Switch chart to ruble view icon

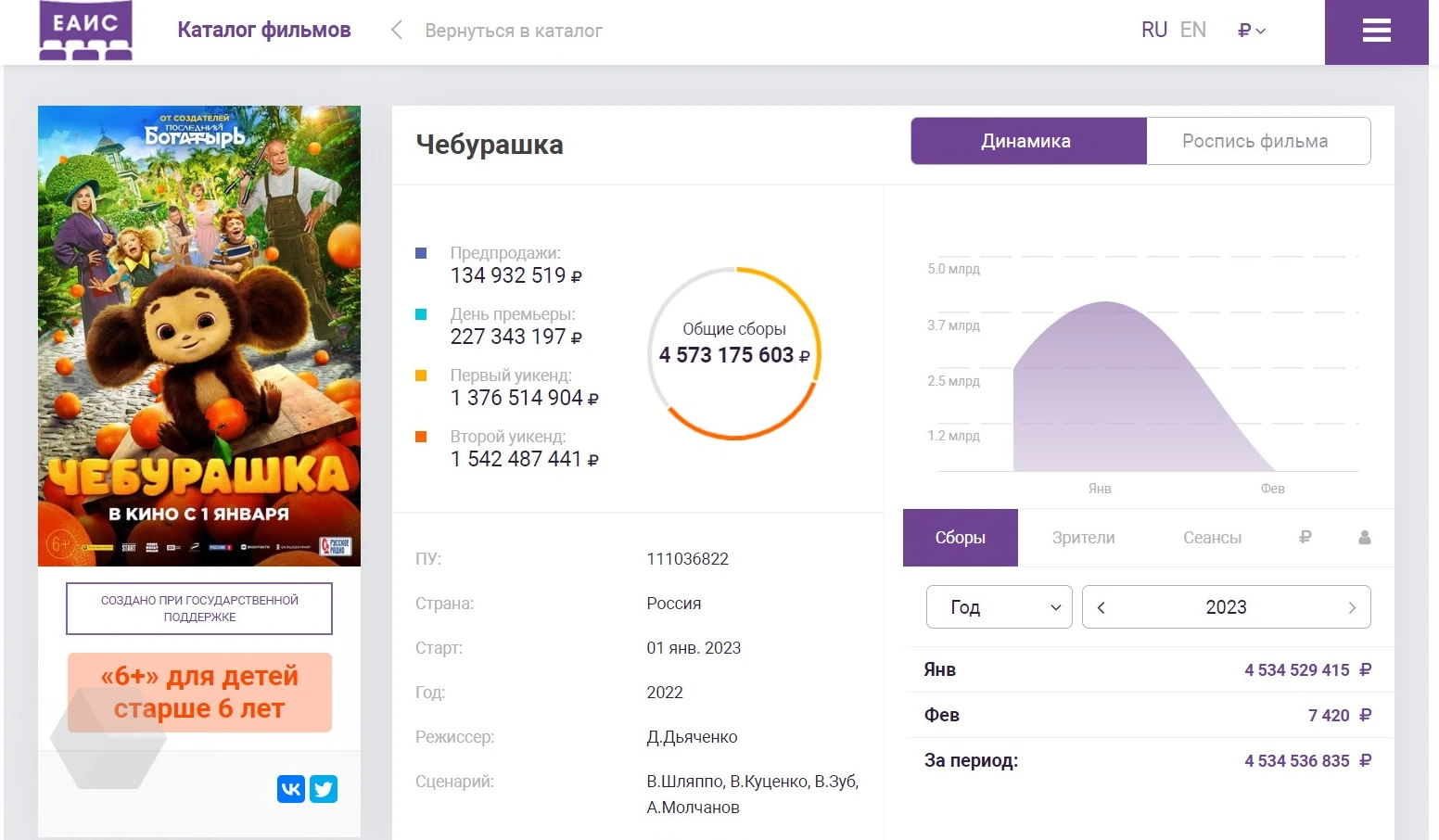pos(1305,537)
